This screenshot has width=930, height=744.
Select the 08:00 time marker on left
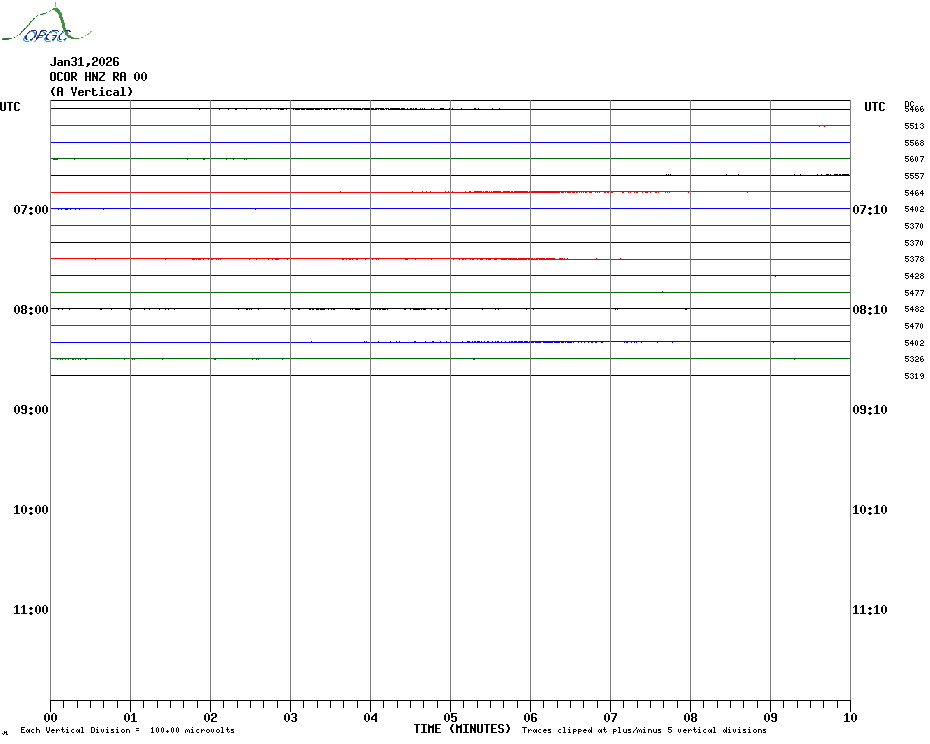(x=31, y=310)
